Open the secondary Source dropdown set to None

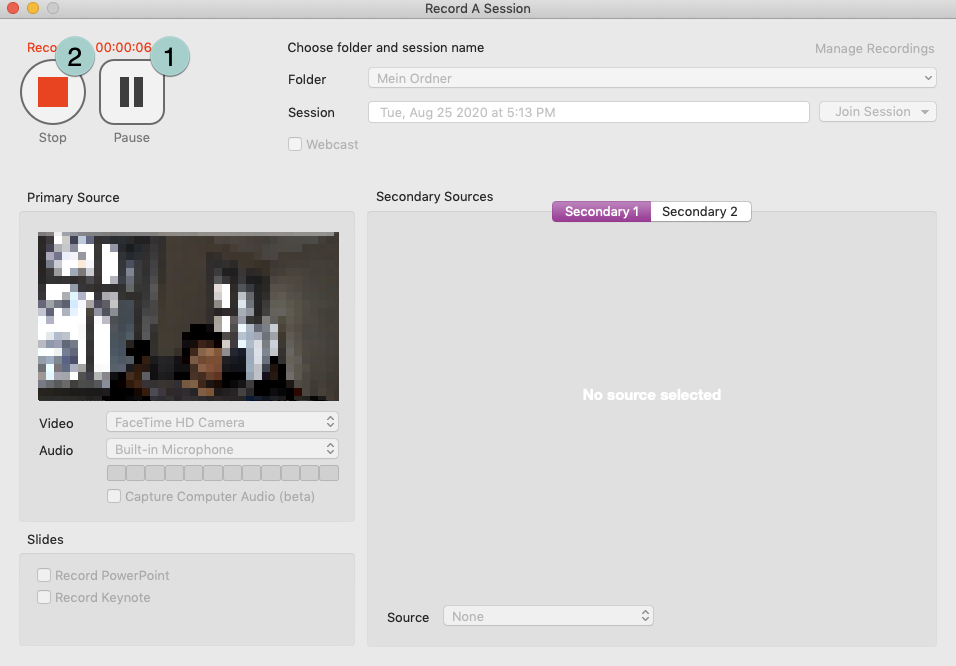[x=548, y=616]
